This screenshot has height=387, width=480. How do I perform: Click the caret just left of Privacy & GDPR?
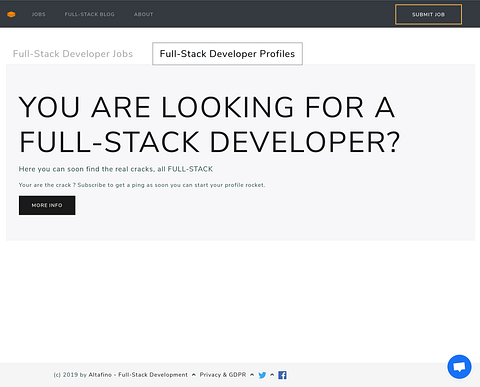click(194, 375)
